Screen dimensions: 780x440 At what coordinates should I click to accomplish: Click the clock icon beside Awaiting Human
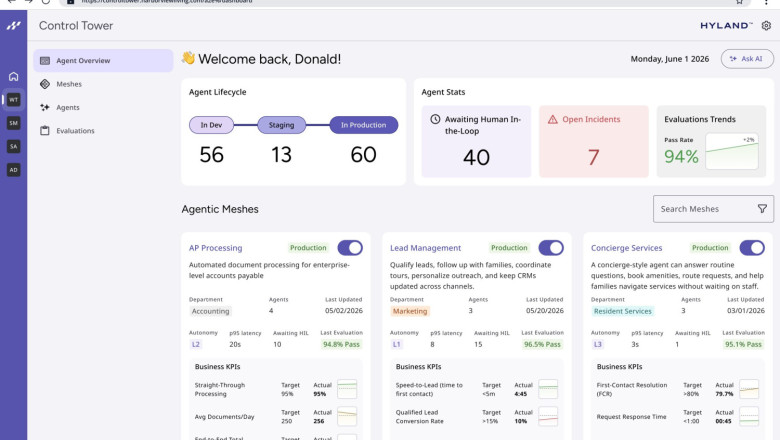coord(435,119)
